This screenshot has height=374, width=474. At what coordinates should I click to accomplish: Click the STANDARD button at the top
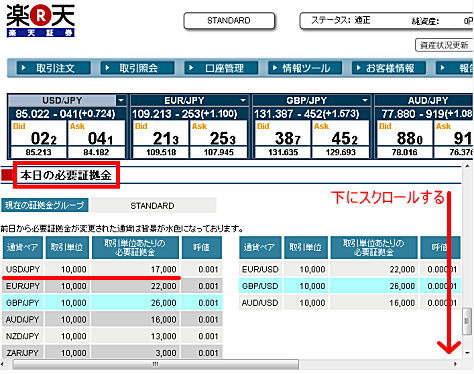tap(229, 21)
